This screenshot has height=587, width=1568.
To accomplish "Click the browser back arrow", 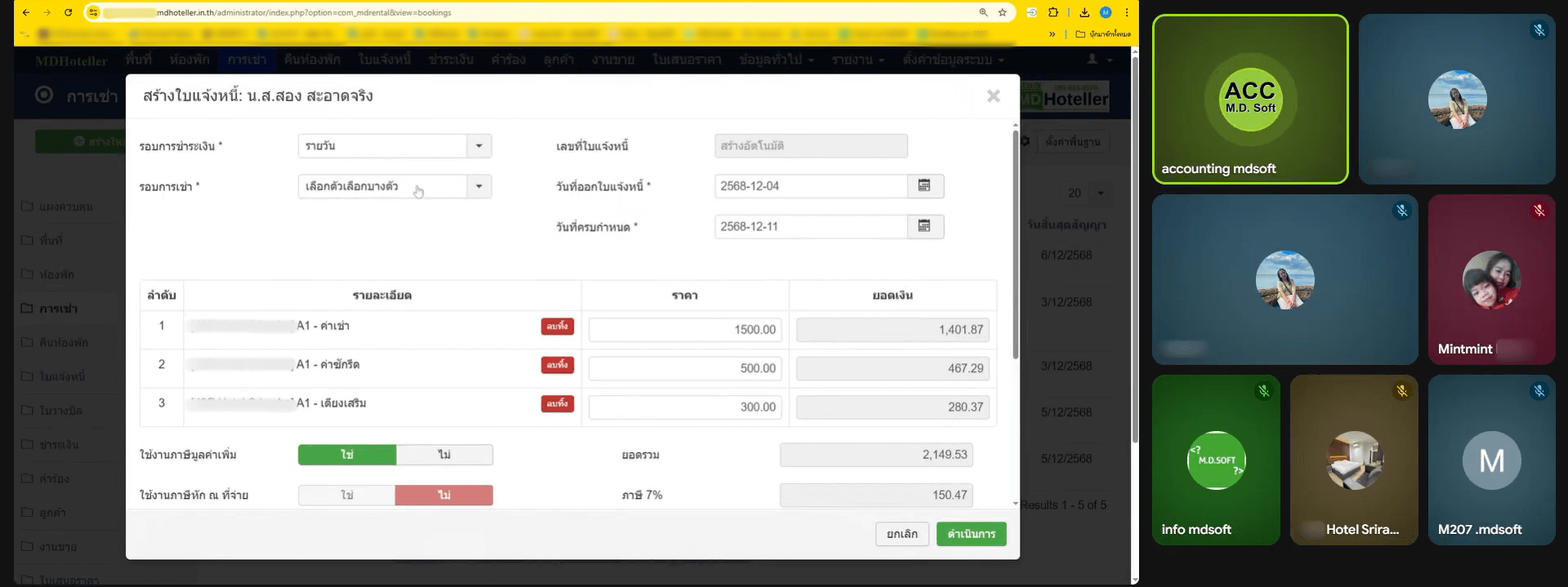I will click(x=26, y=12).
